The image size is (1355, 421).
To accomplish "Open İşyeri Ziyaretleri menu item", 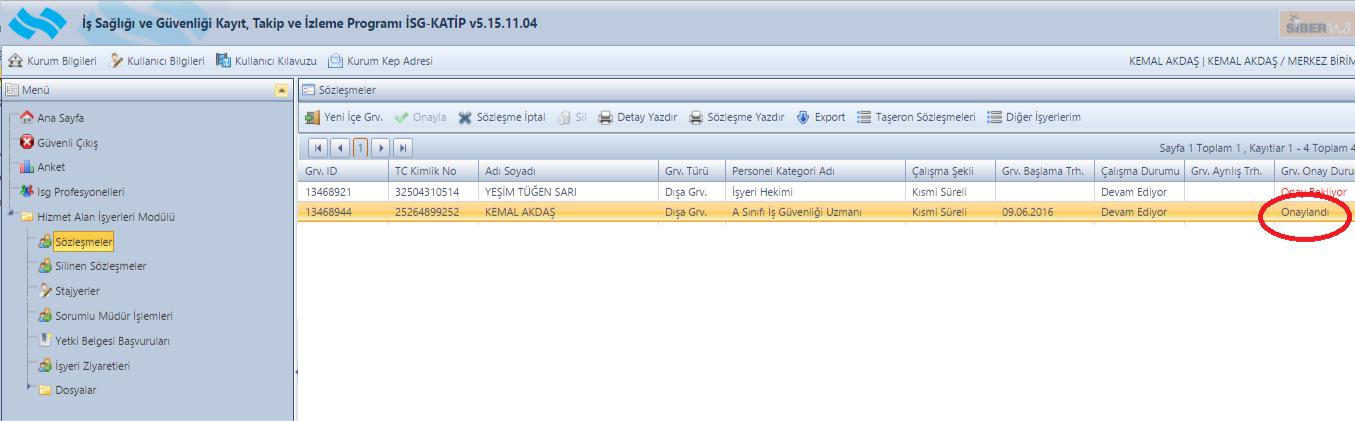I will [92, 365].
